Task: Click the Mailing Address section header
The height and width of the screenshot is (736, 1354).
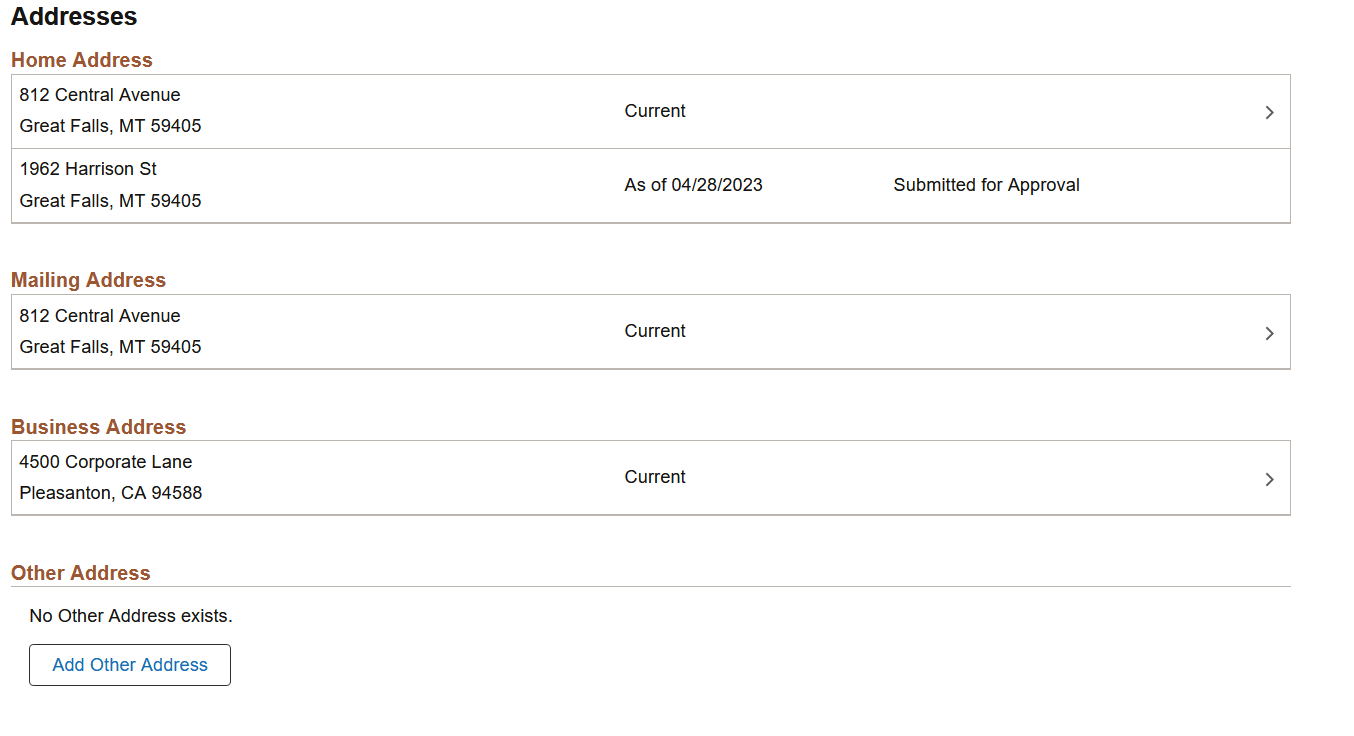Action: tap(88, 280)
